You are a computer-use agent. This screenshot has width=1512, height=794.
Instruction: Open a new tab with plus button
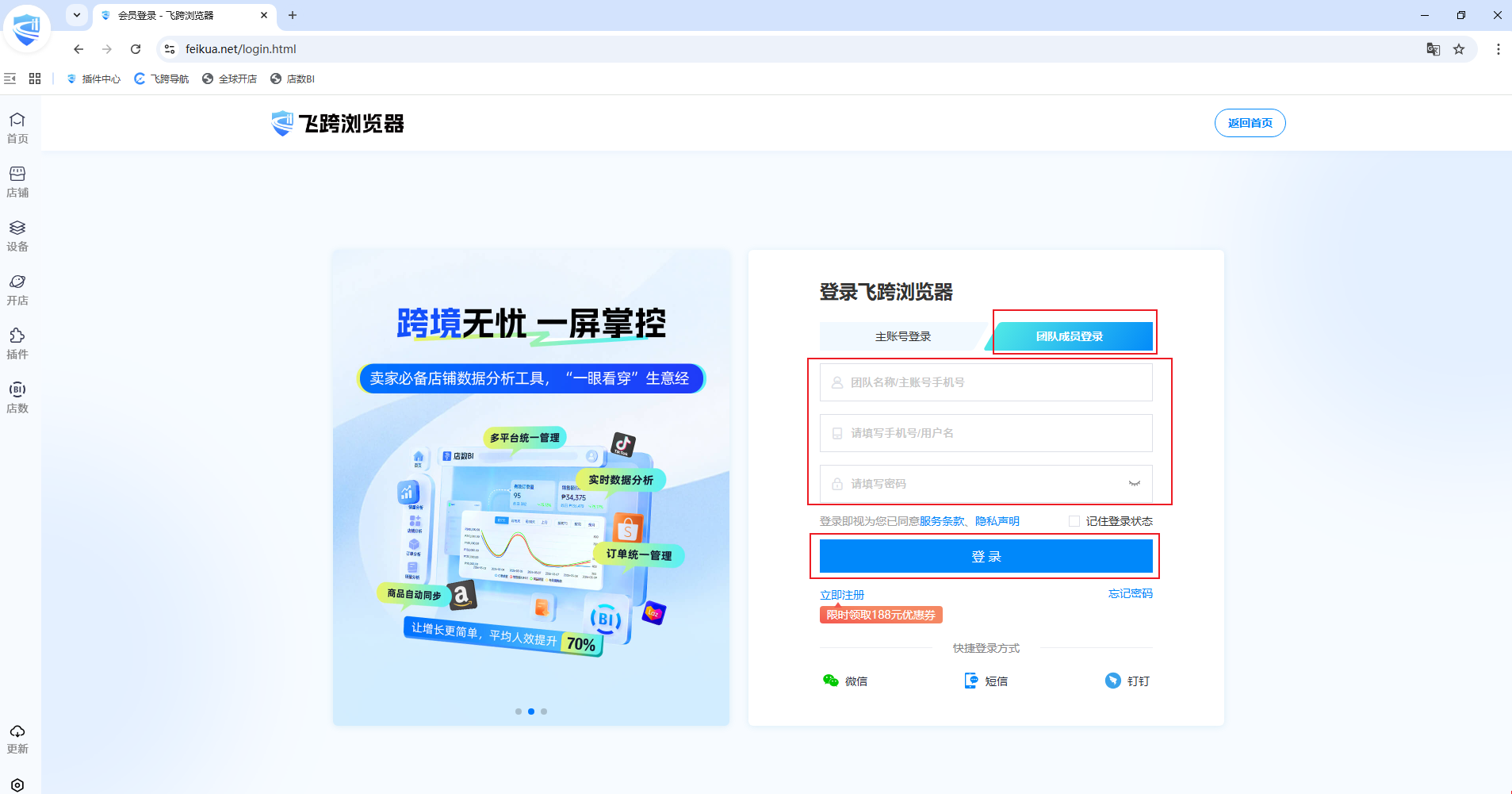click(293, 15)
